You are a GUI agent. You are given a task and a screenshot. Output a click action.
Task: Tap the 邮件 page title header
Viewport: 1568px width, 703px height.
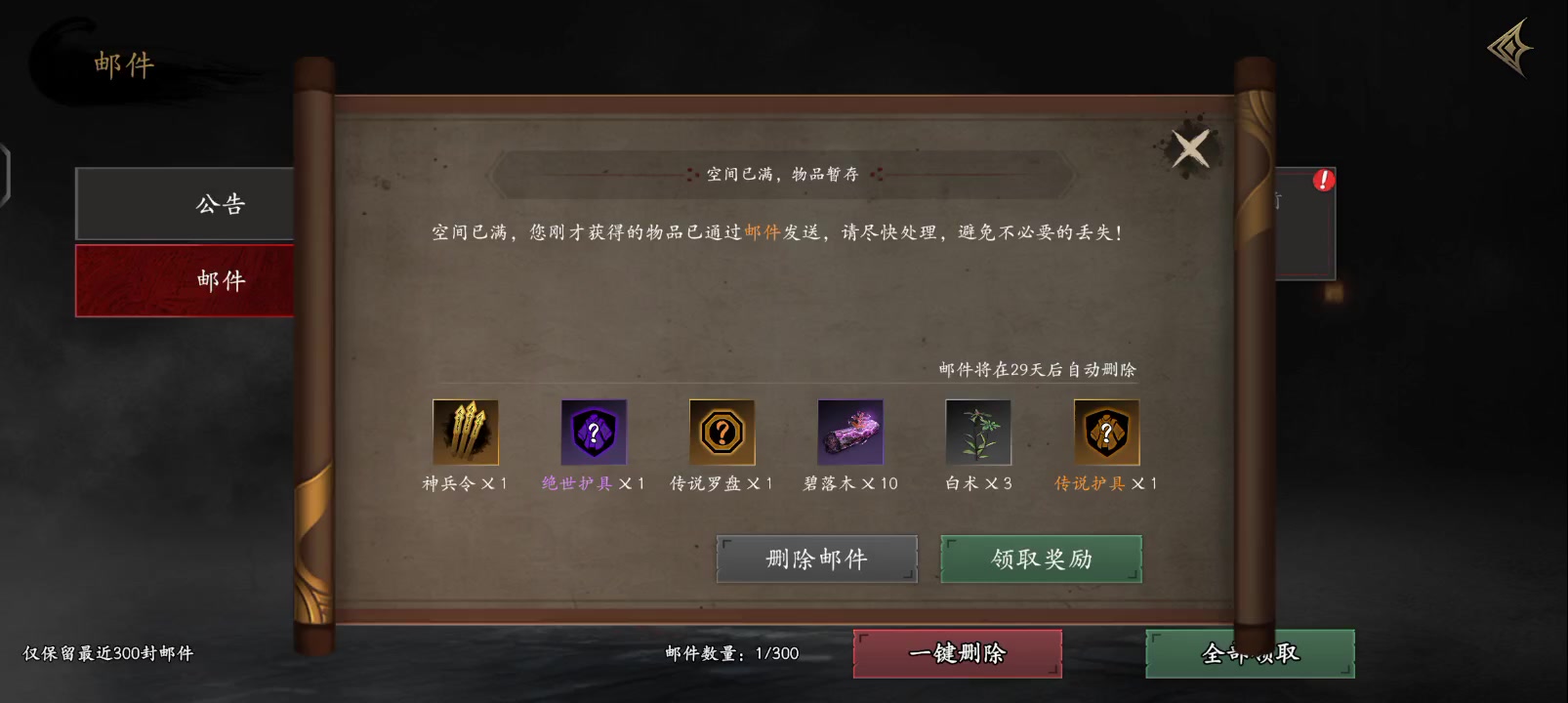coord(124,64)
